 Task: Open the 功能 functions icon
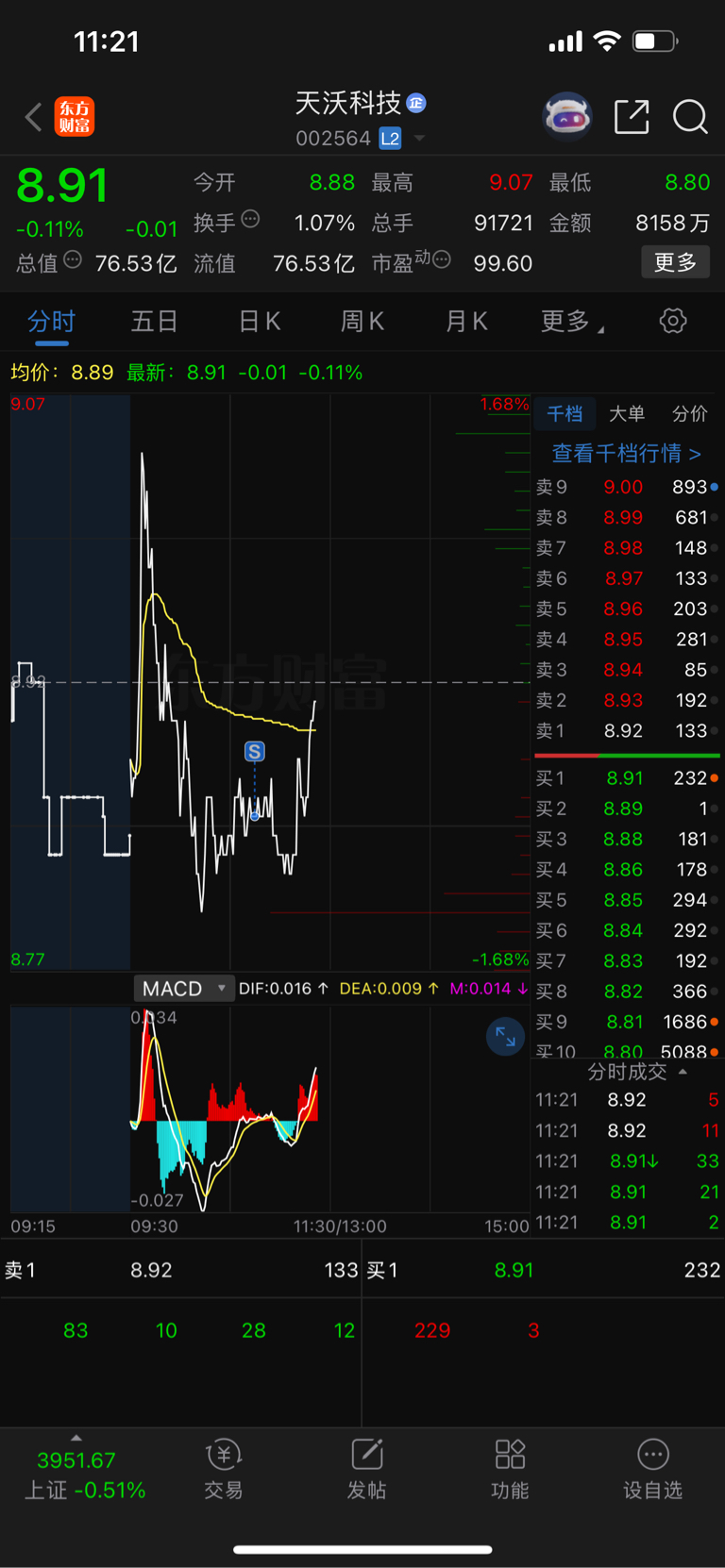click(510, 1455)
